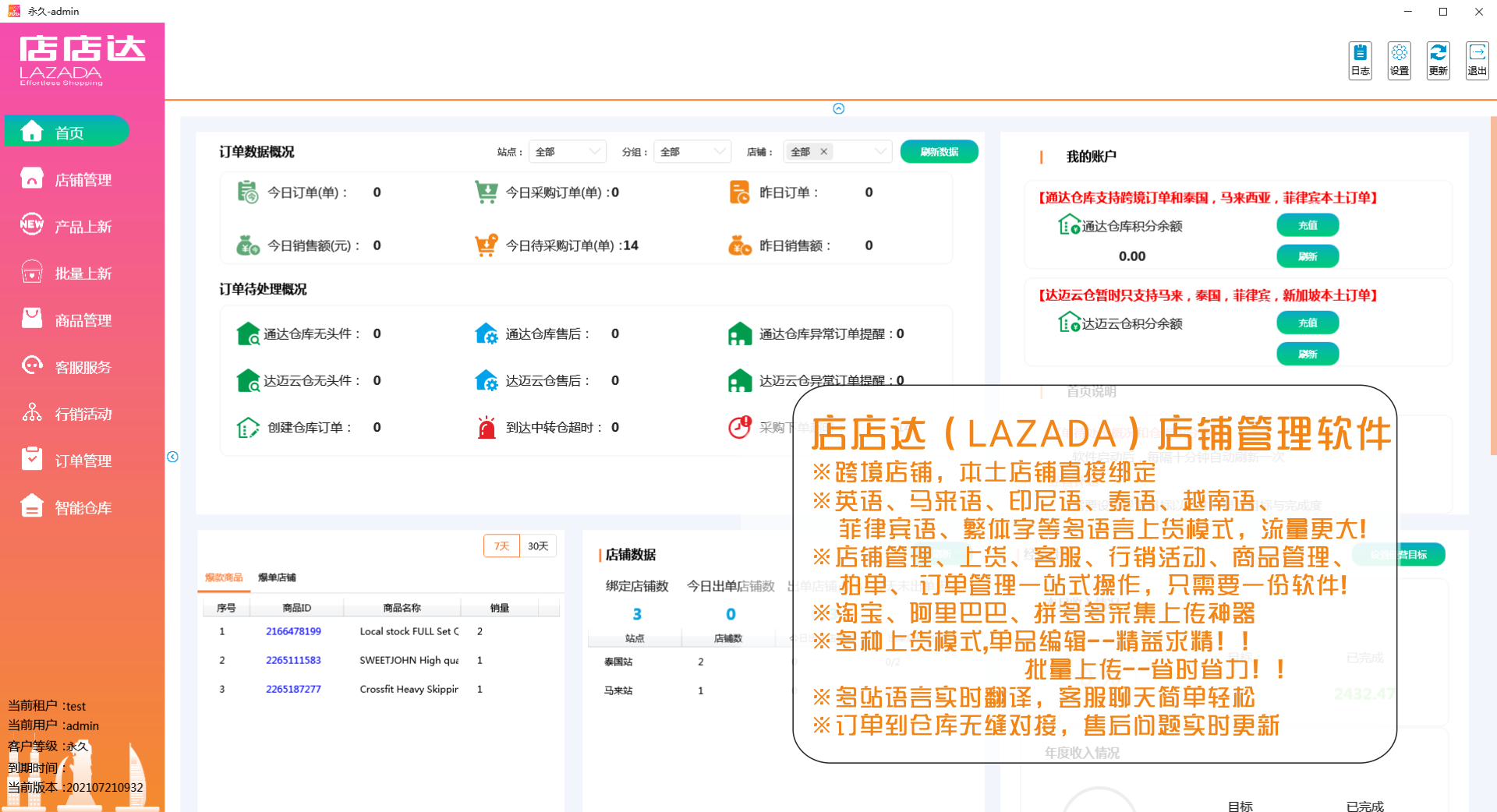This screenshot has width=1497, height=812.
Task: Click the 创建仓库订单 icon
Action: (x=248, y=427)
